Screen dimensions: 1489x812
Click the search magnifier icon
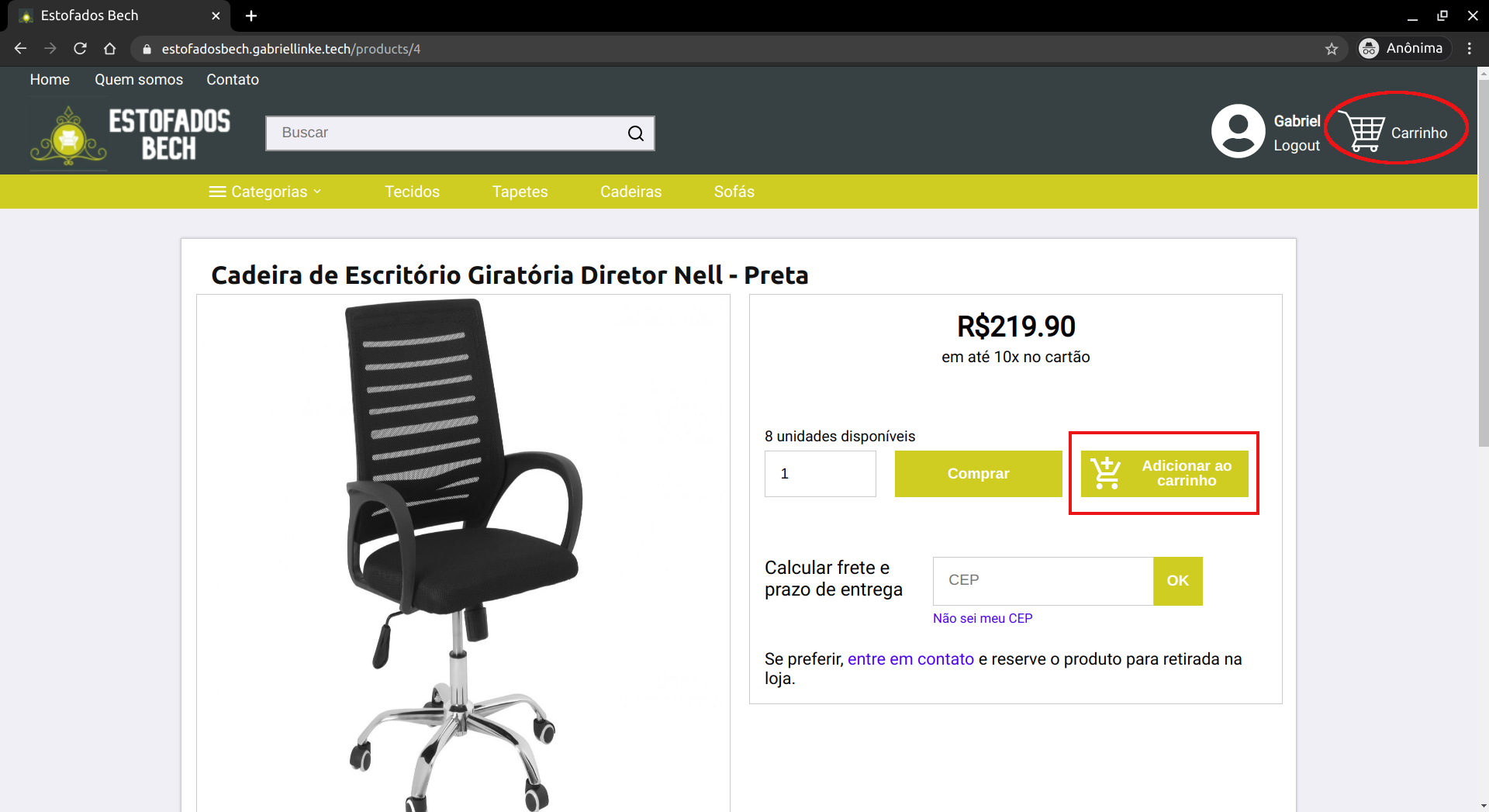click(x=635, y=133)
